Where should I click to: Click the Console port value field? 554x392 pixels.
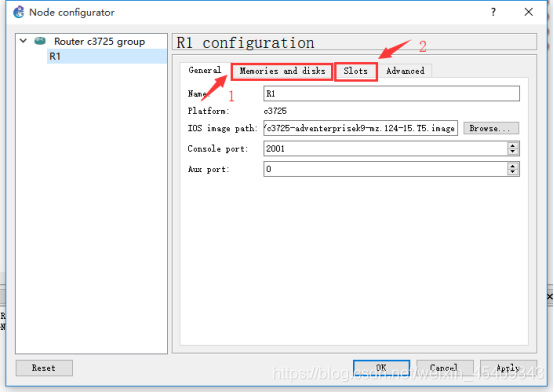[x=385, y=148]
